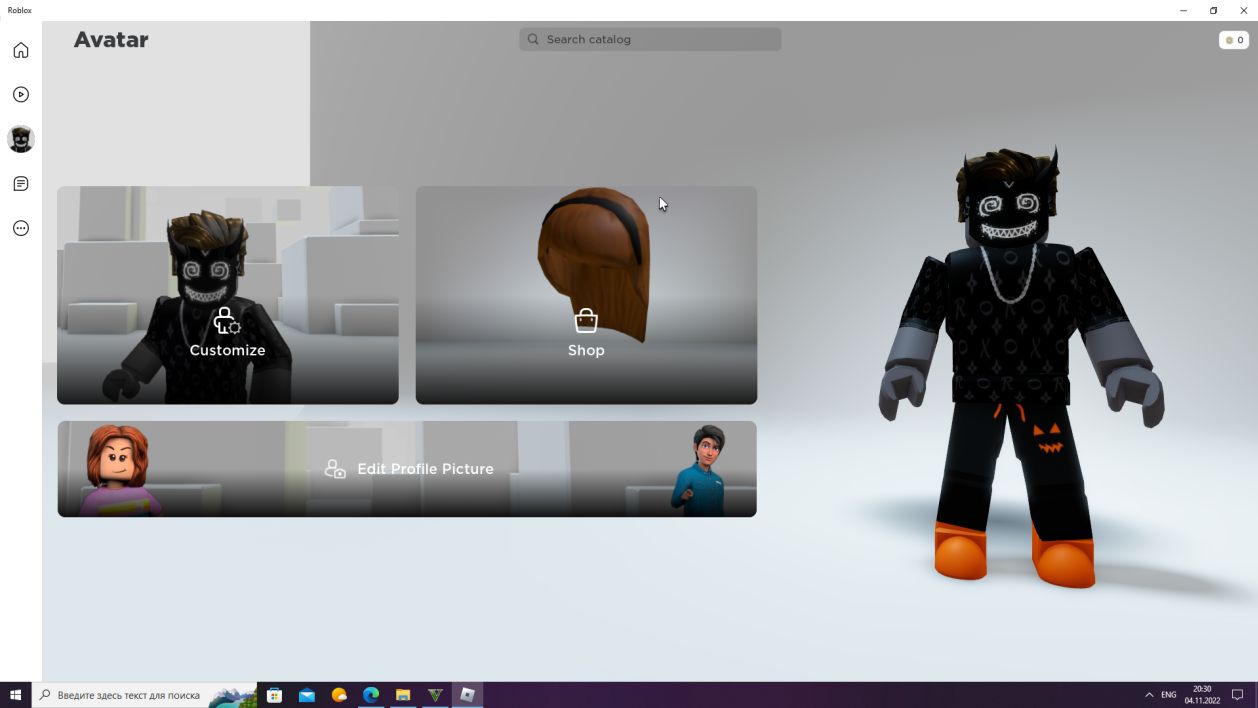Click the Search catalog field

click(650, 39)
